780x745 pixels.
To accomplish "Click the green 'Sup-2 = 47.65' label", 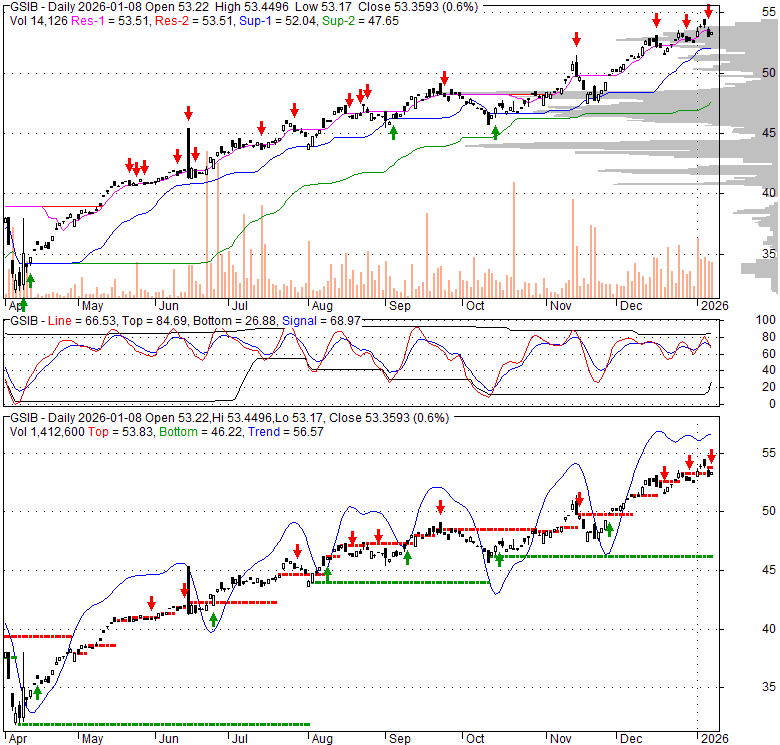I will [x=360, y=21].
